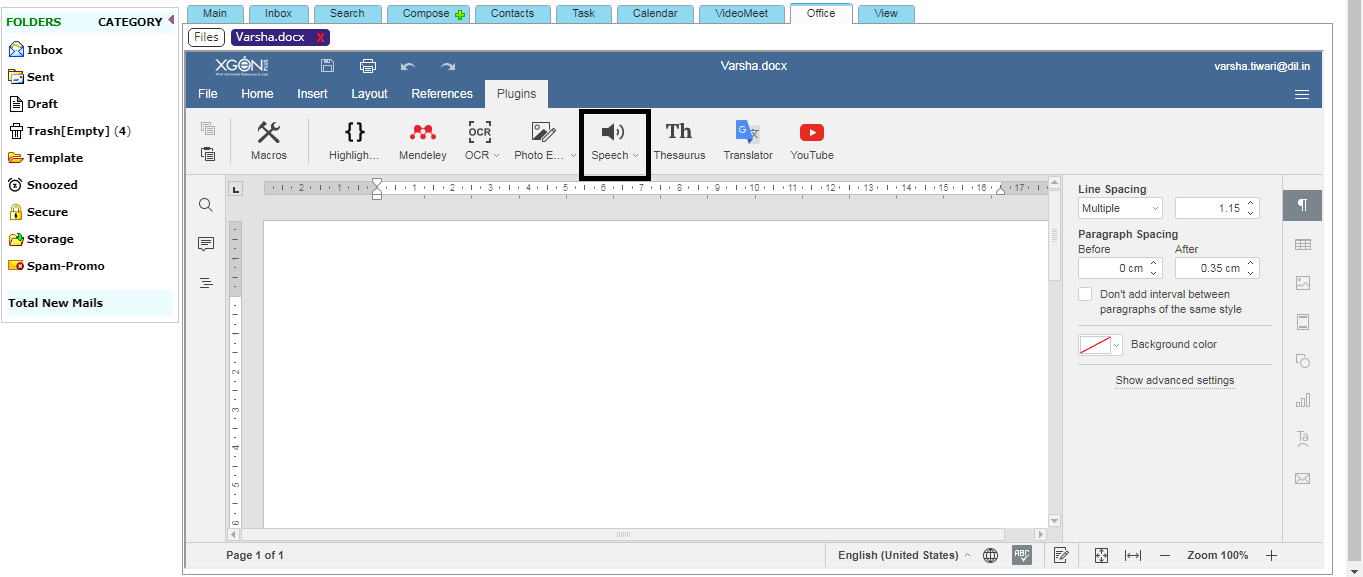1363x577 pixels.
Task: Open the Thesaurus plugin
Action: 679,141
